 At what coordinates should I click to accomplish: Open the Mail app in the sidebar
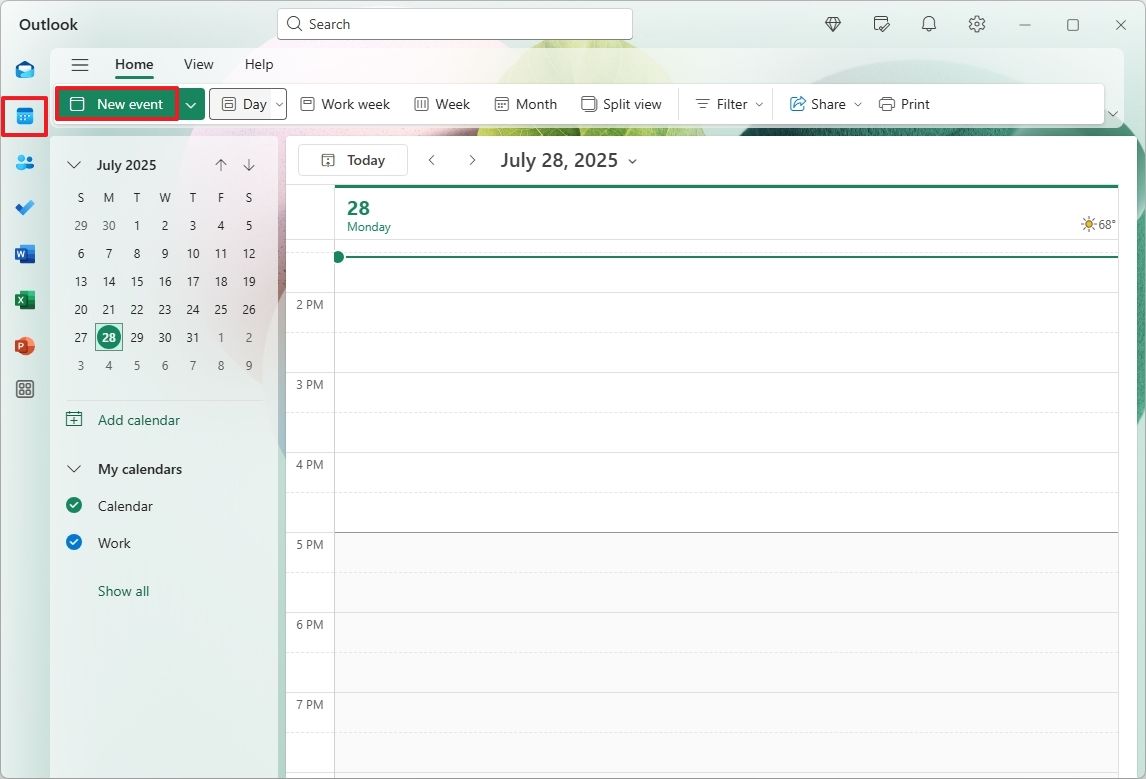(x=24, y=69)
